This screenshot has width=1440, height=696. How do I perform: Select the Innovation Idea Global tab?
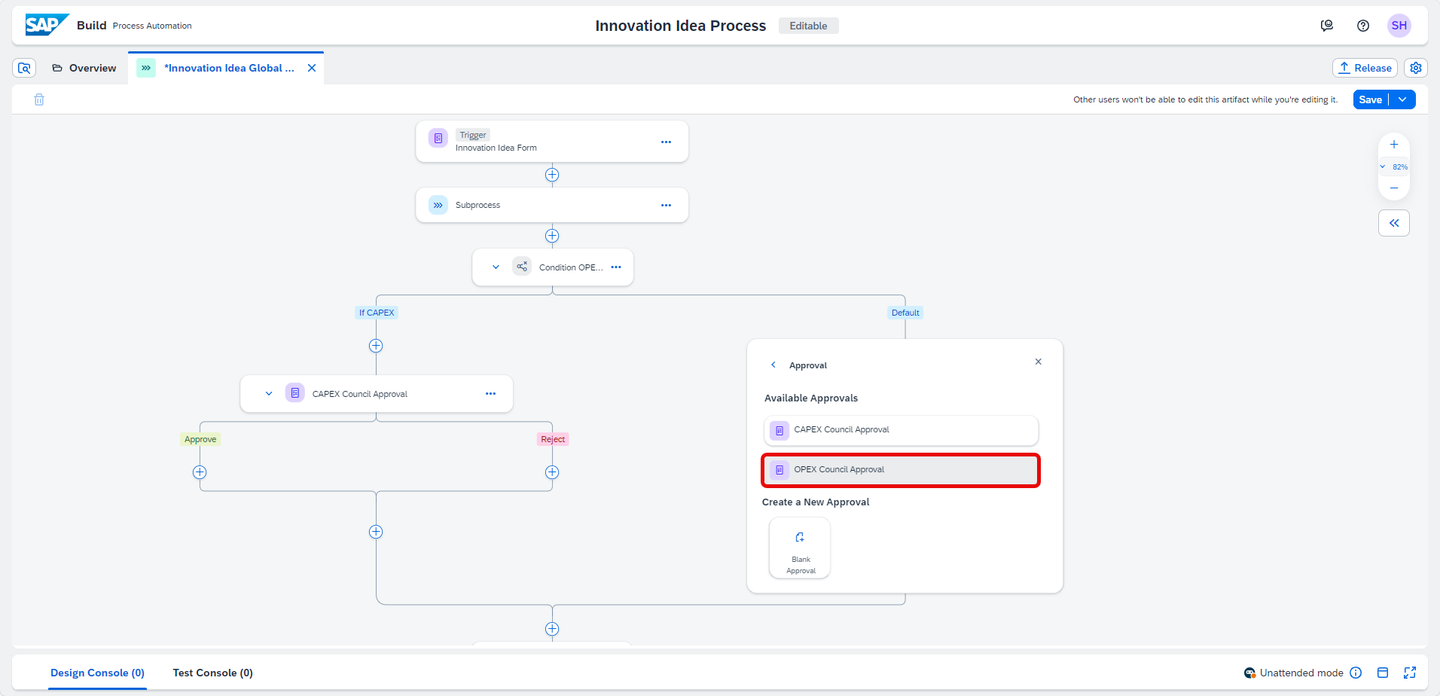229,68
